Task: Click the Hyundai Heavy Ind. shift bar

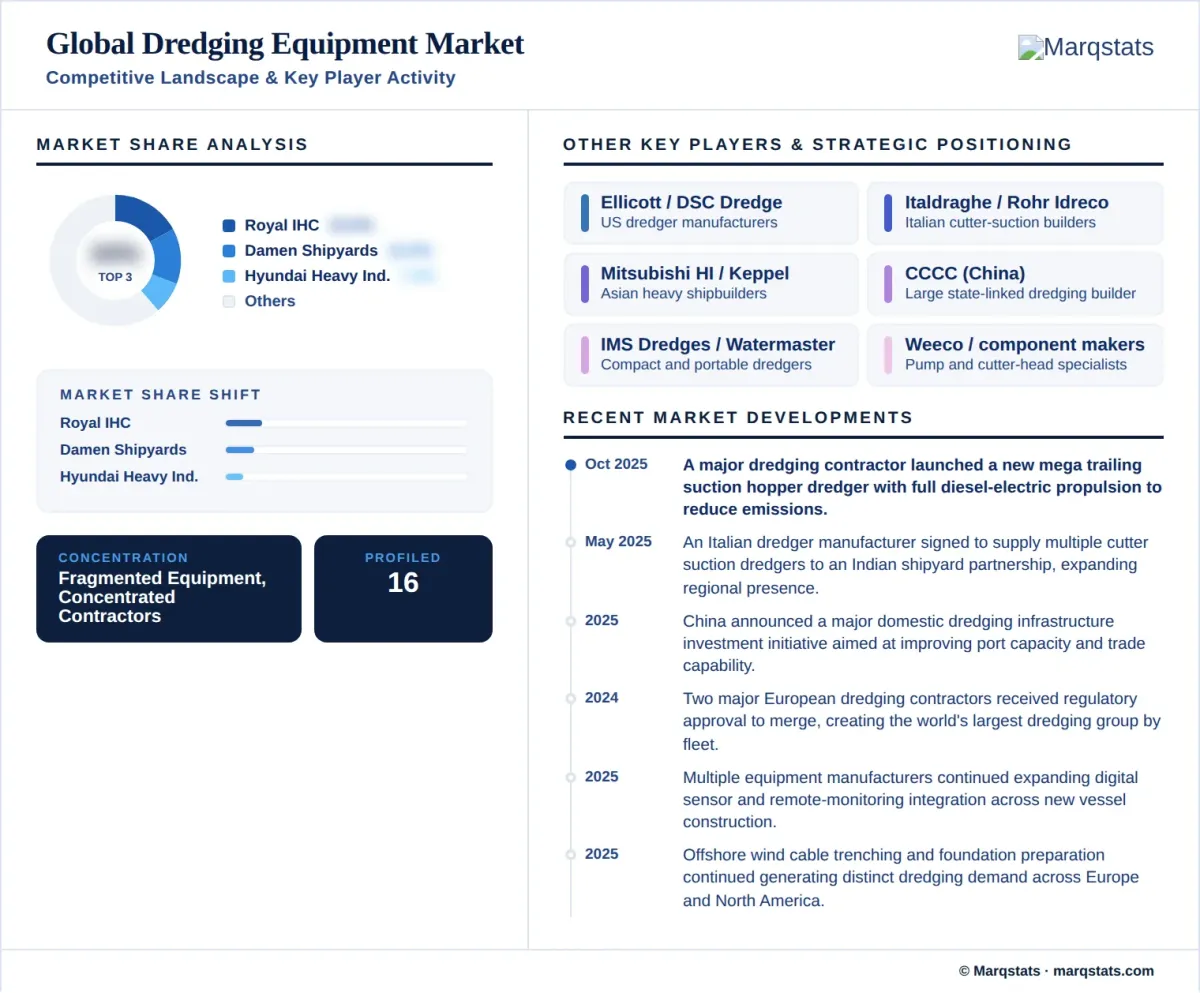Action: pos(346,477)
